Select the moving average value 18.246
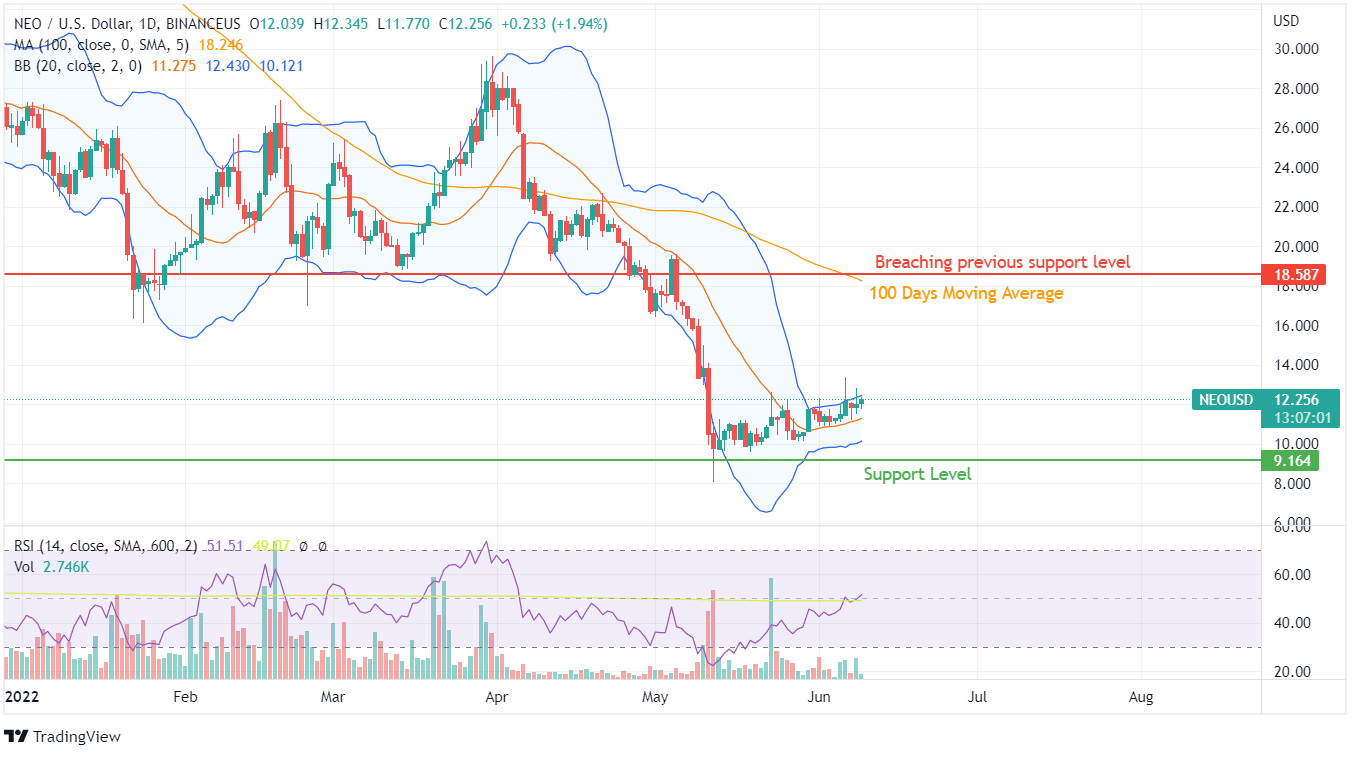This screenshot has height=758, width=1359. tap(221, 45)
